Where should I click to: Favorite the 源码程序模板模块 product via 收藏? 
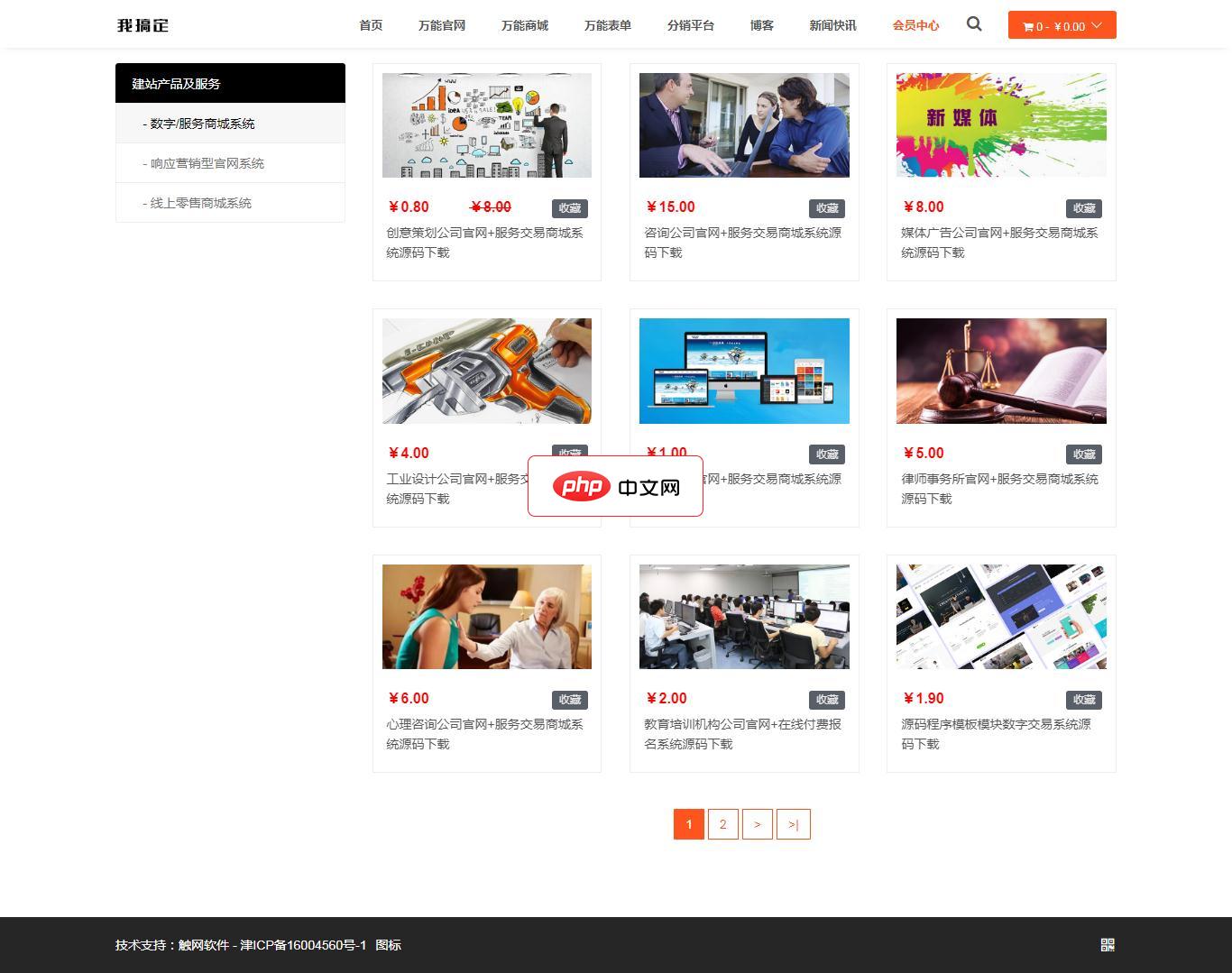coord(1084,699)
